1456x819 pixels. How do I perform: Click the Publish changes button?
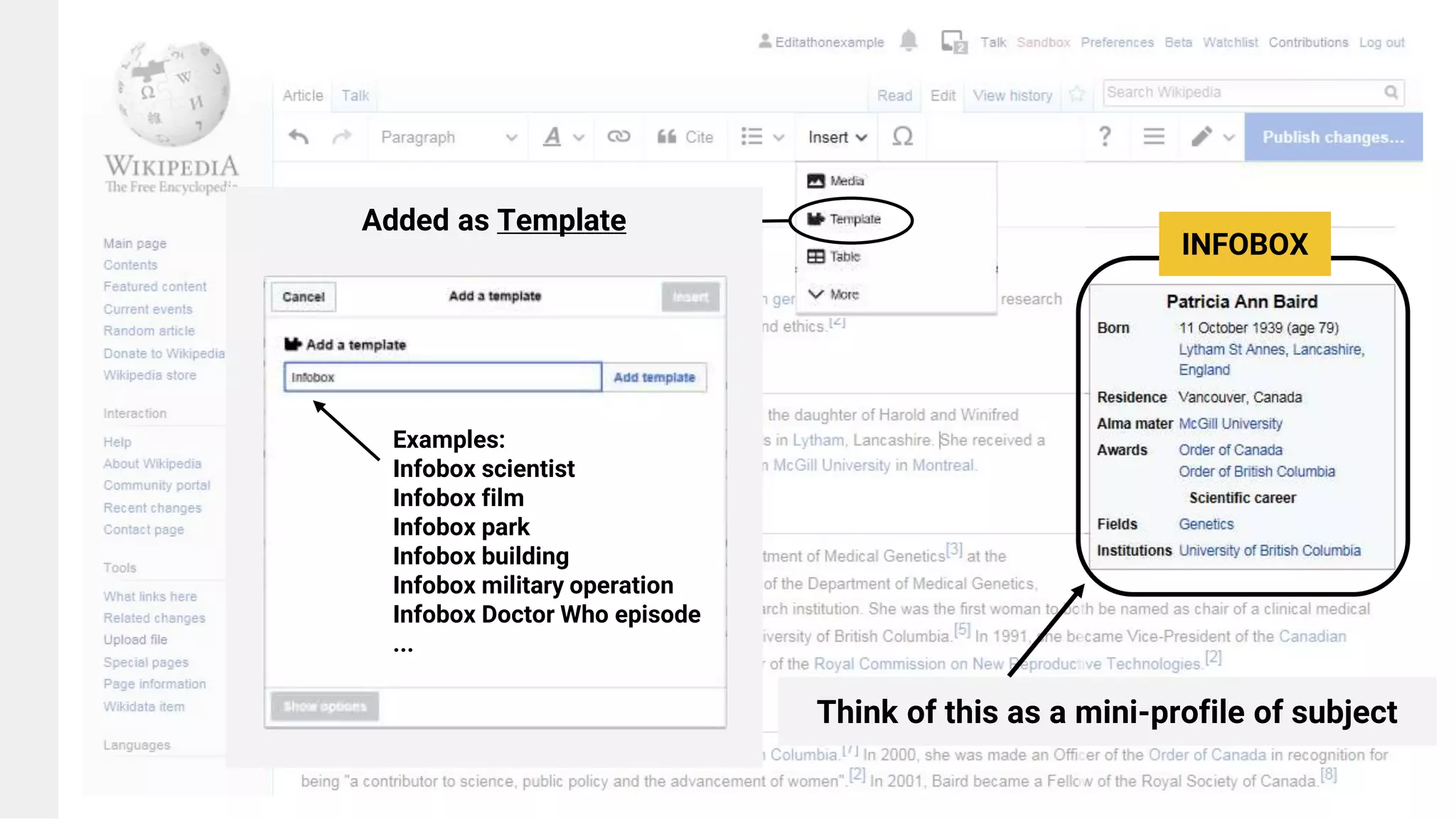pyautogui.click(x=1333, y=137)
